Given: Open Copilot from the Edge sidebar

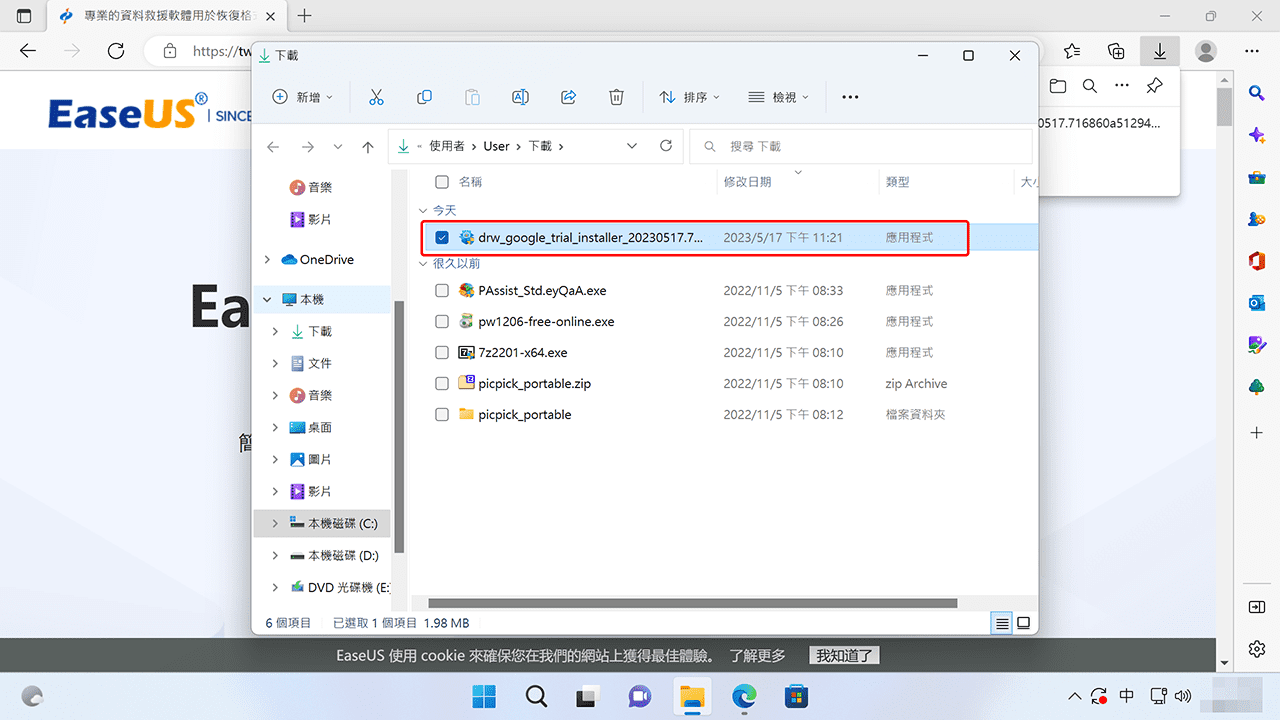Looking at the screenshot, I should pyautogui.click(x=1257, y=135).
